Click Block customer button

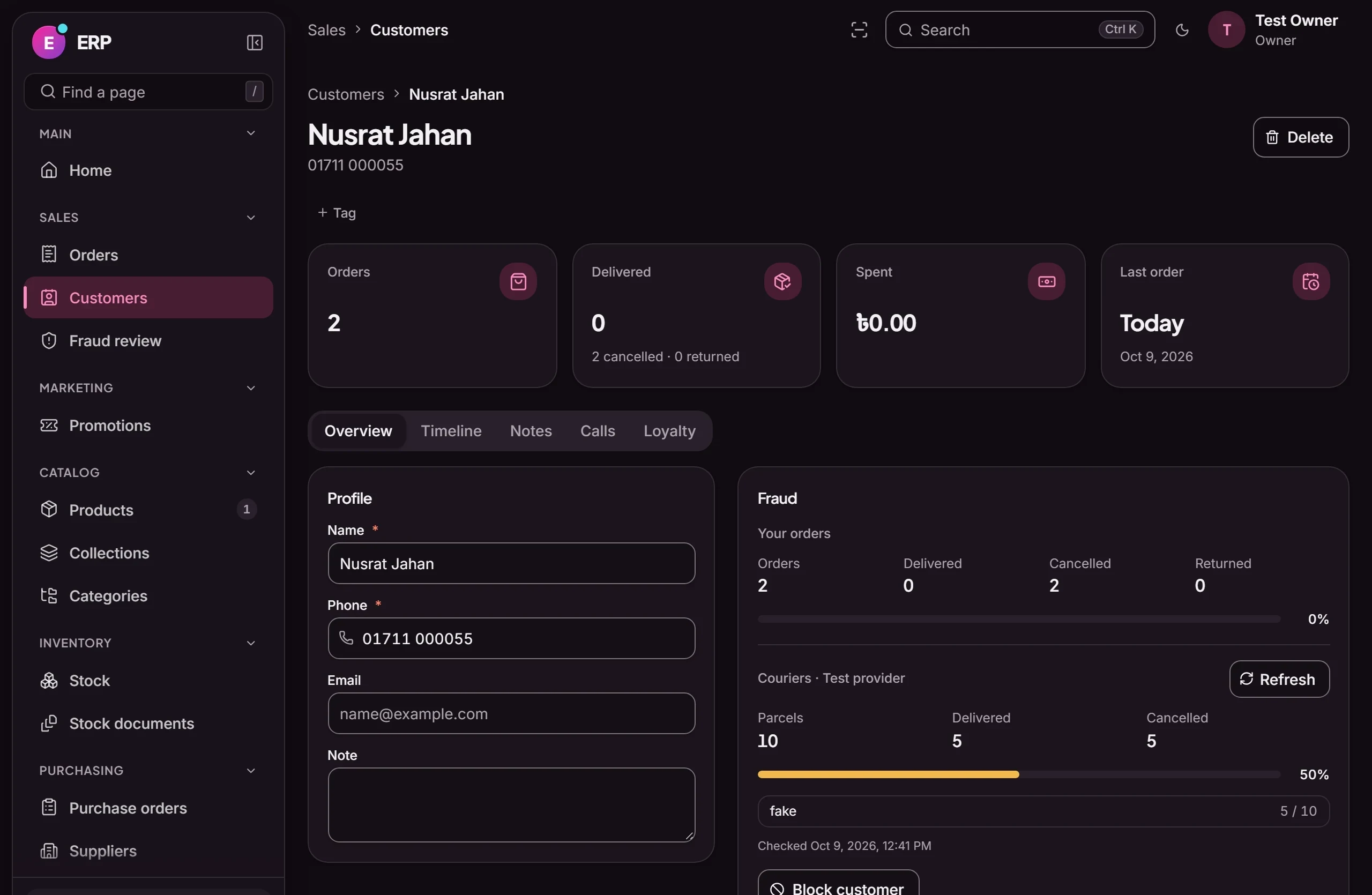coord(838,883)
